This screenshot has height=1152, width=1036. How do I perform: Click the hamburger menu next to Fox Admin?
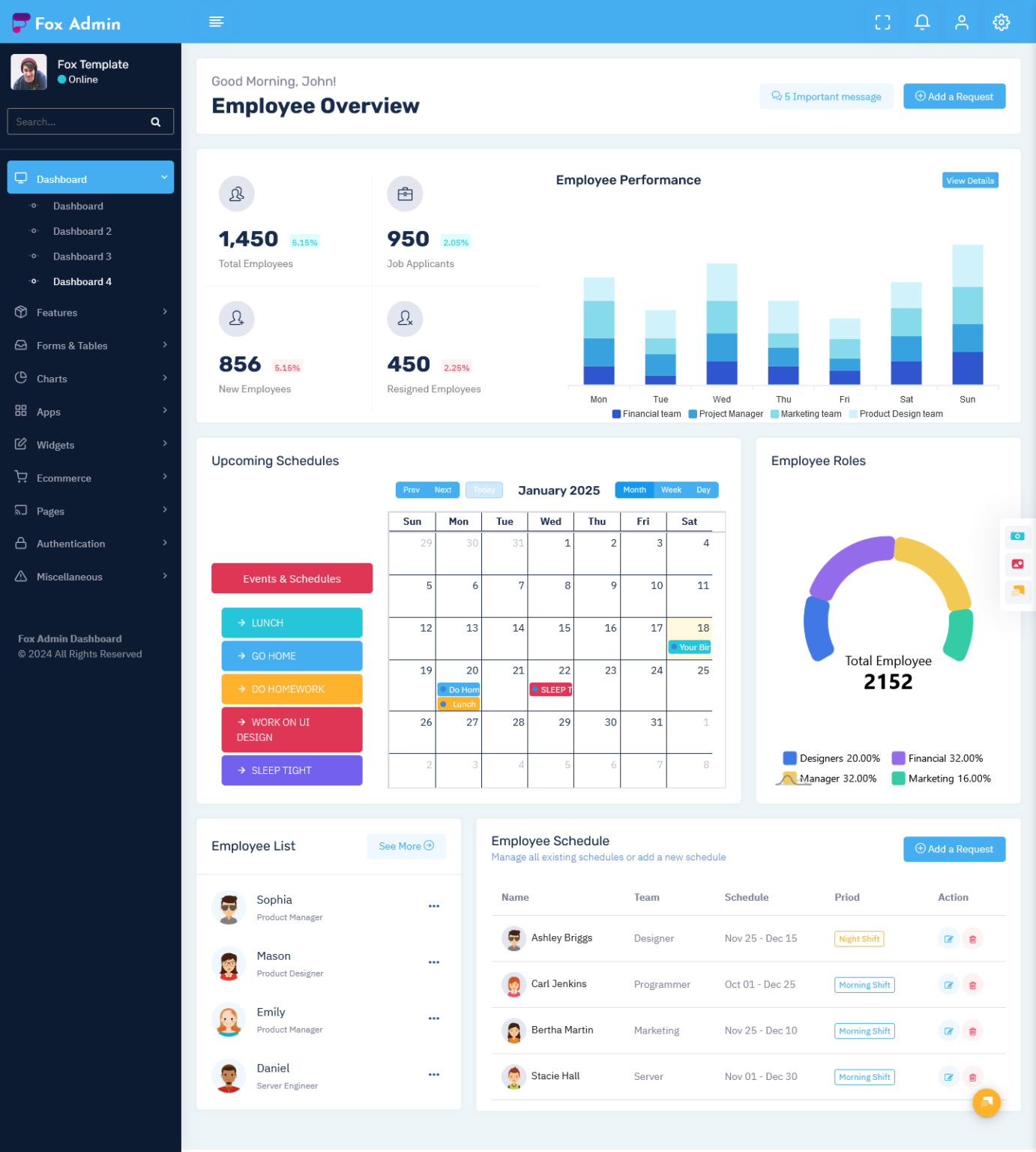tap(217, 22)
